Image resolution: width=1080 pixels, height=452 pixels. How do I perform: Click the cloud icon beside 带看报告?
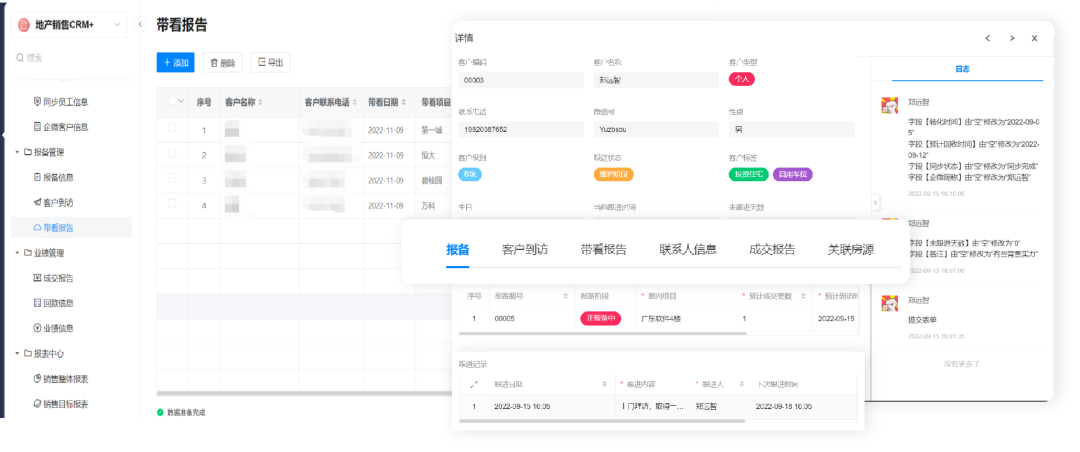pos(37,227)
